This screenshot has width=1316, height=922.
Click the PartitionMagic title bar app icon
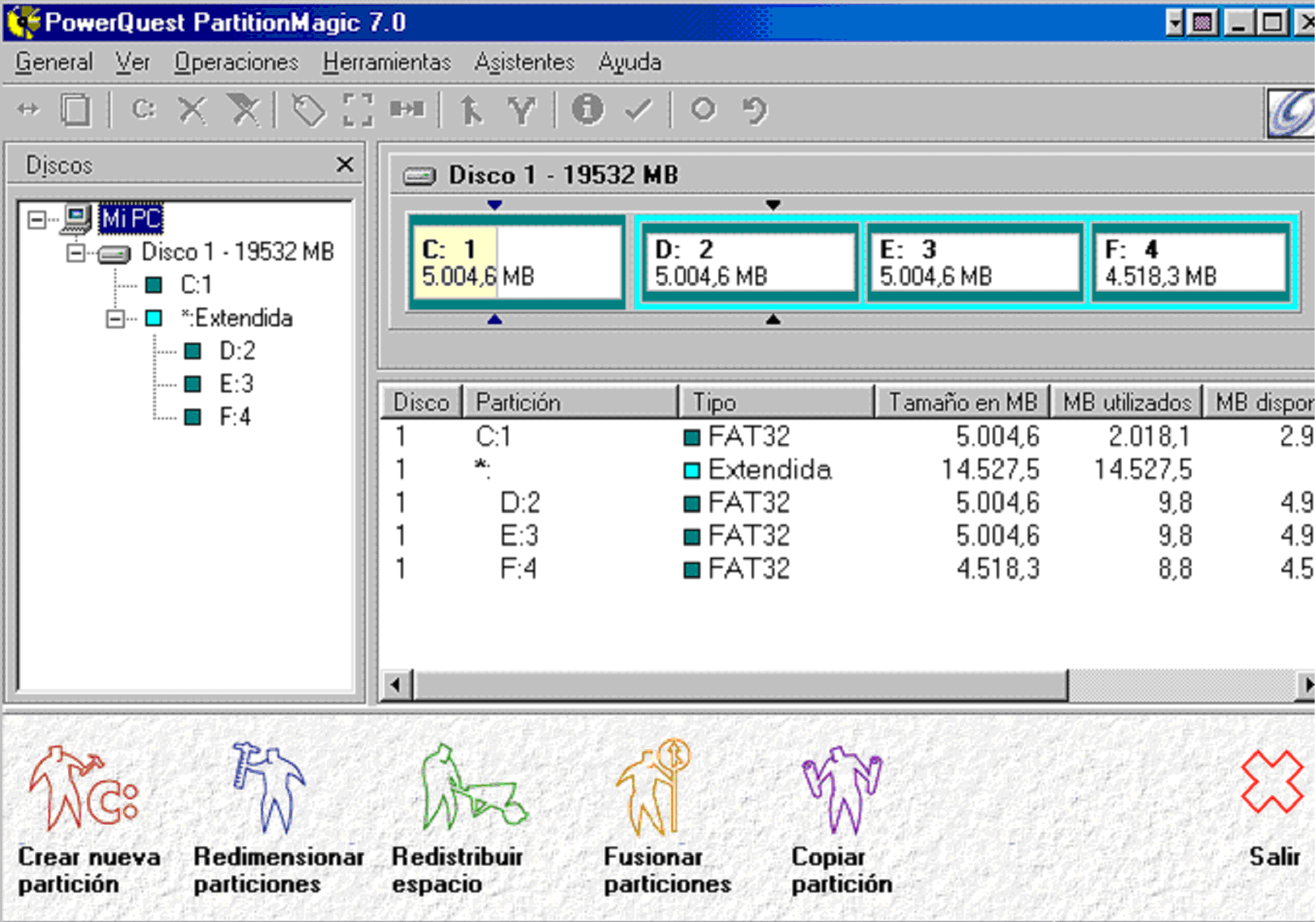tap(24, 21)
